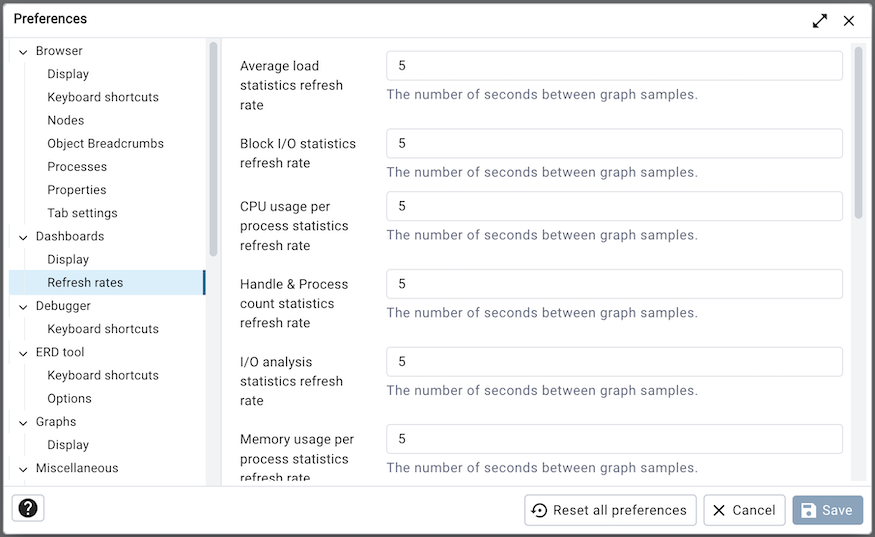Select Processes in the Browser section
875x537 pixels.
click(77, 166)
